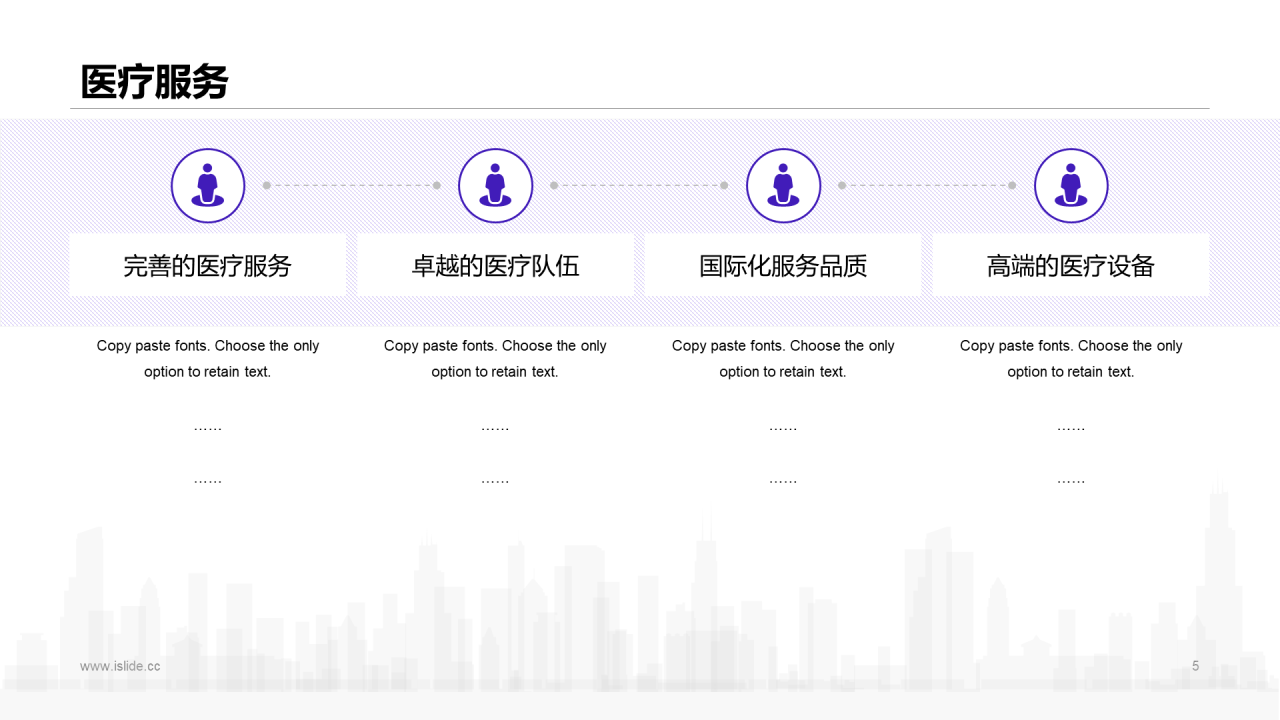1280x720 pixels.
Task: Click the person icon above 卓越的医疗队伍
Action: coord(495,186)
